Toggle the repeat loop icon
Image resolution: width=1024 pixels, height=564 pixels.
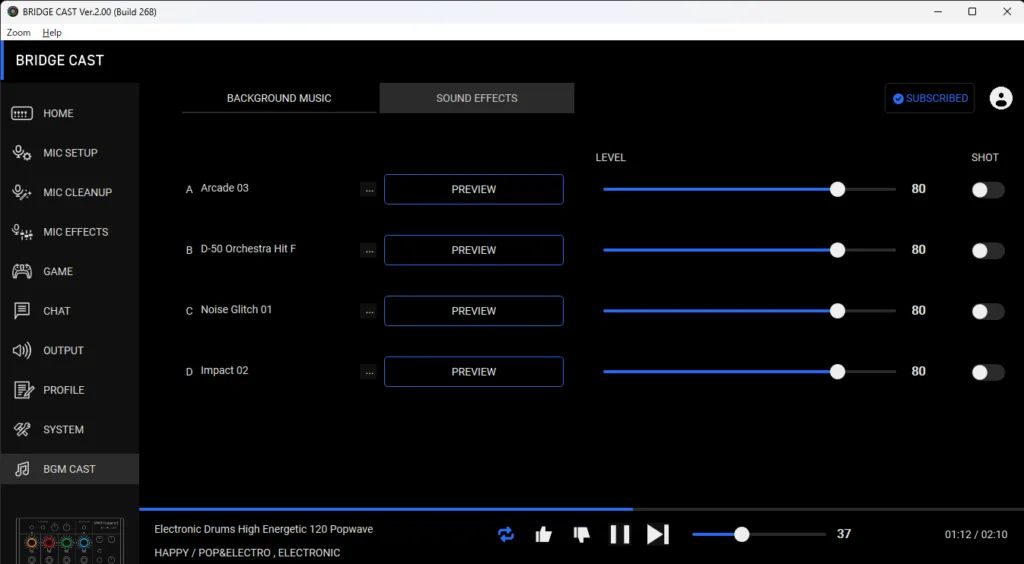tap(506, 534)
